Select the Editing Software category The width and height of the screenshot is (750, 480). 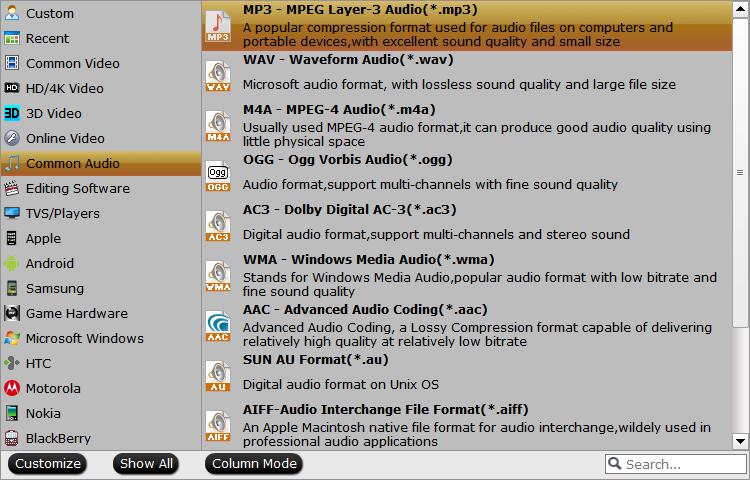[x=77, y=189]
